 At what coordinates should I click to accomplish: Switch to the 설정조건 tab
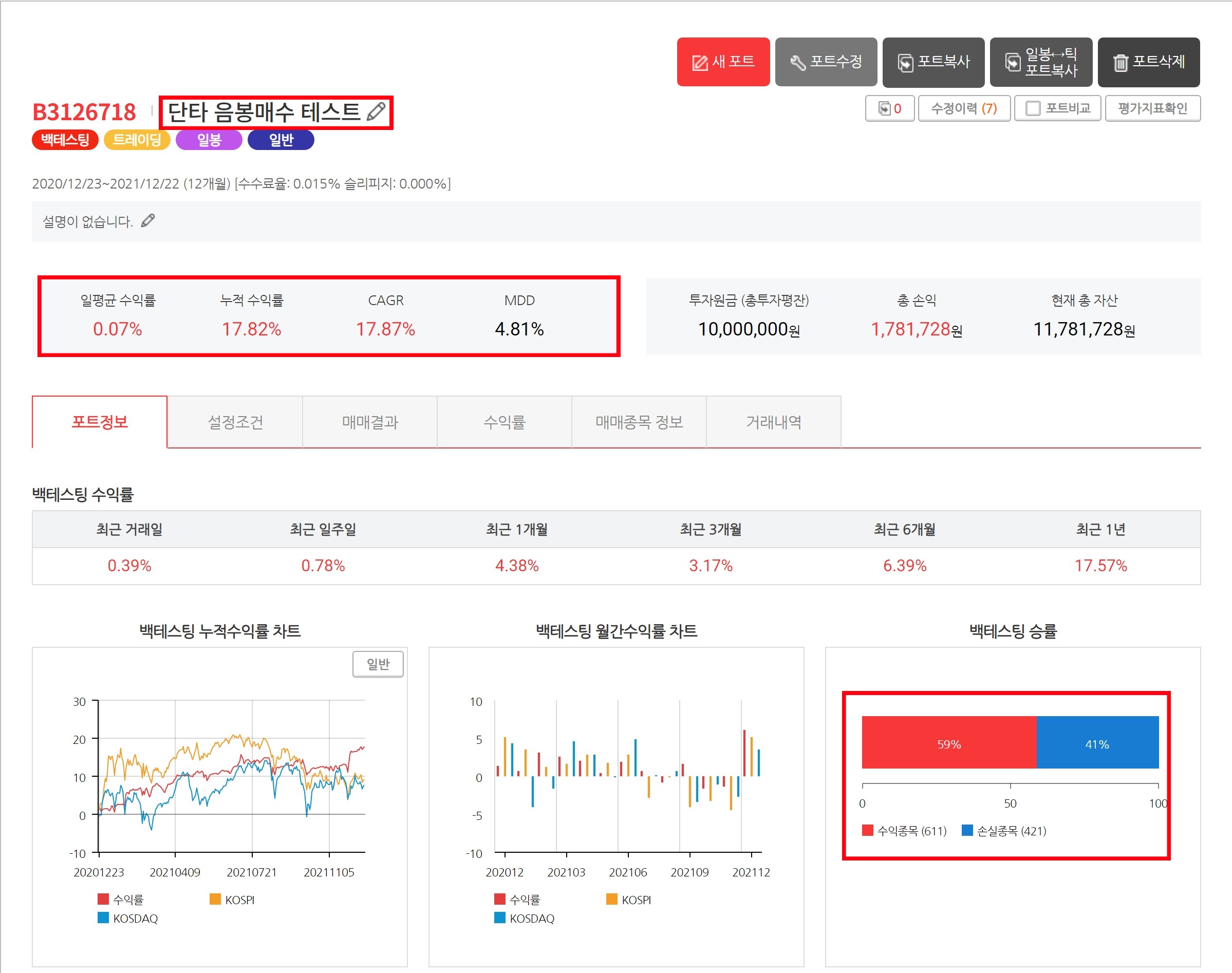coord(235,422)
